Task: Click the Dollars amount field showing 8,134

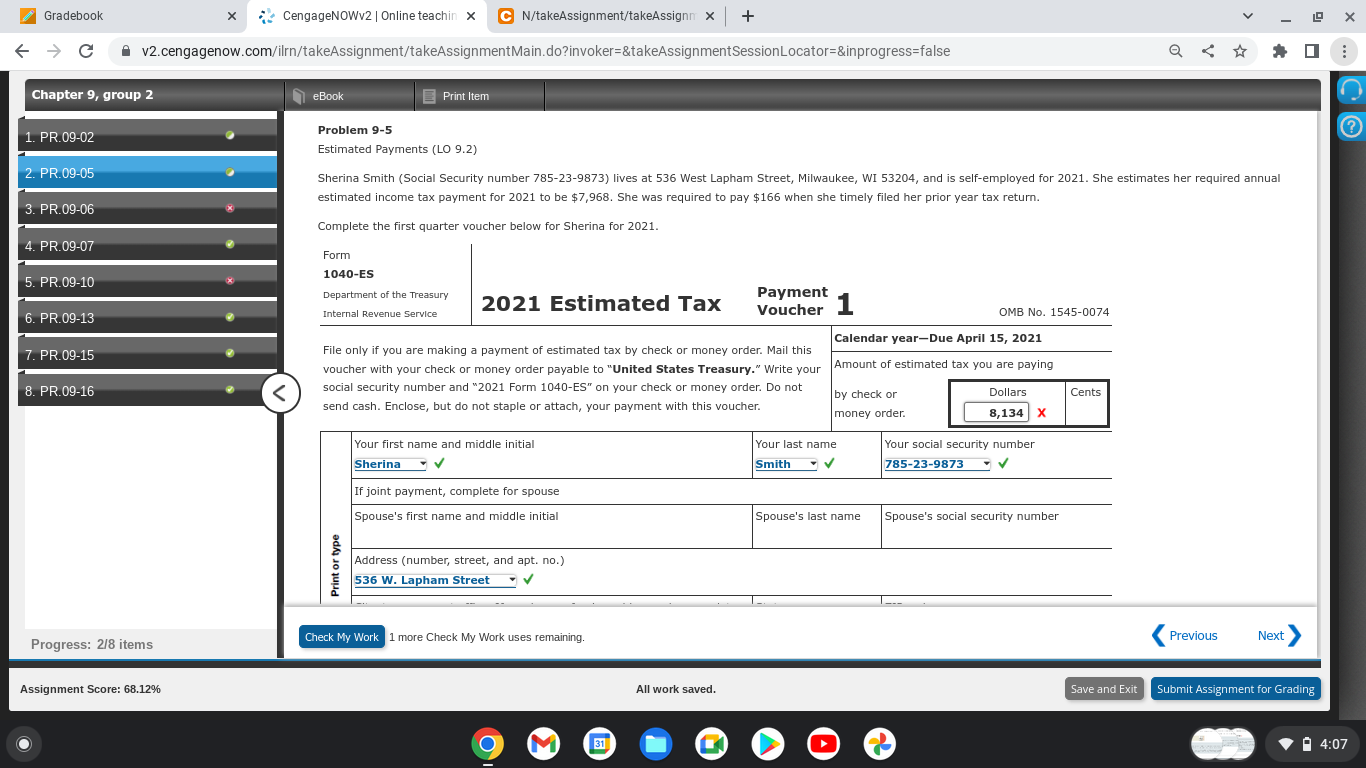Action: click(x=996, y=412)
